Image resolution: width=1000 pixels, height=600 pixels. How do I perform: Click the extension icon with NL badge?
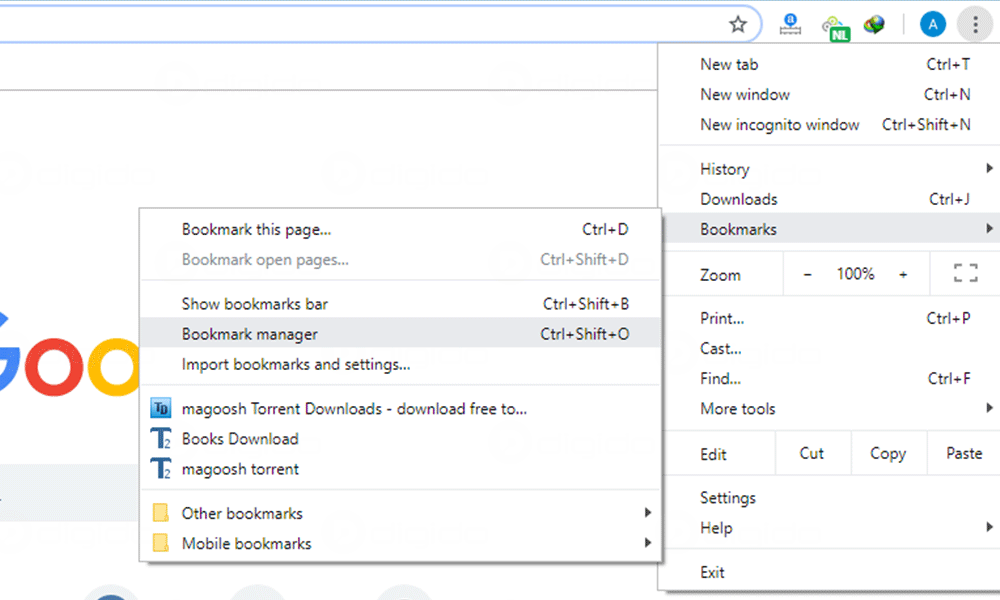(x=834, y=27)
